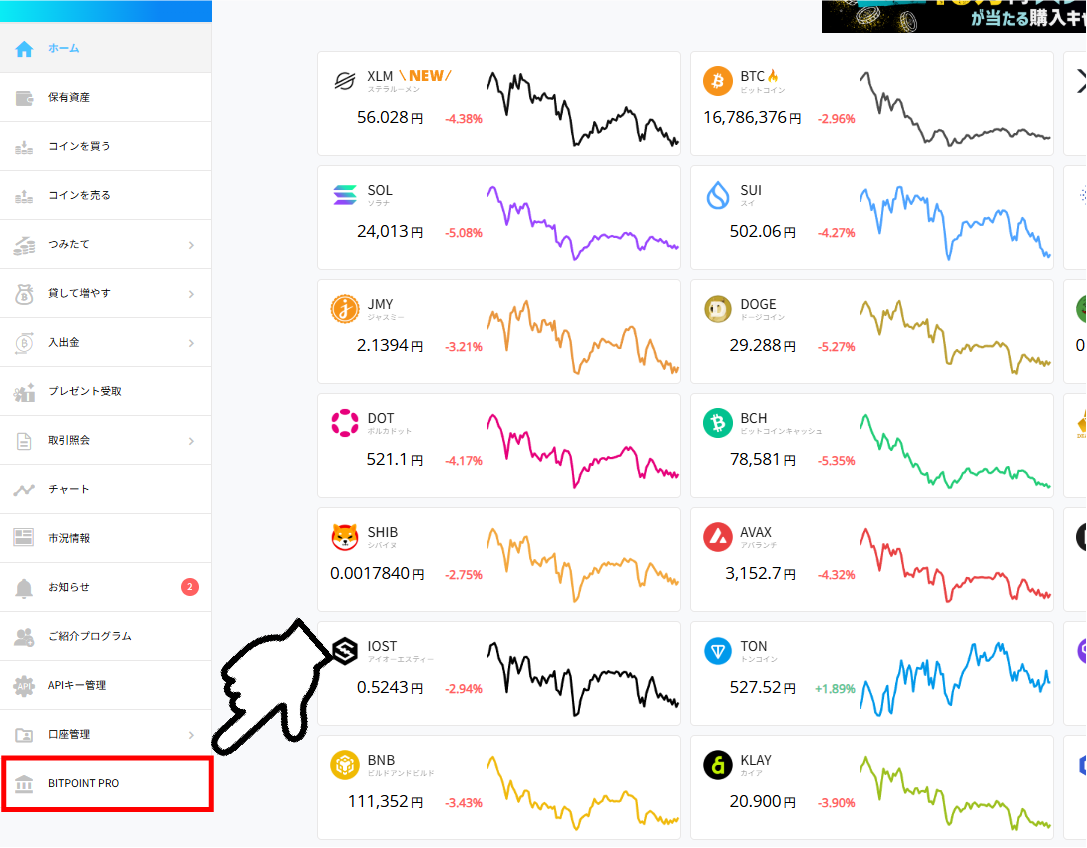
Task: Click the Bitcoin BTC coin icon
Action: (x=717, y=81)
